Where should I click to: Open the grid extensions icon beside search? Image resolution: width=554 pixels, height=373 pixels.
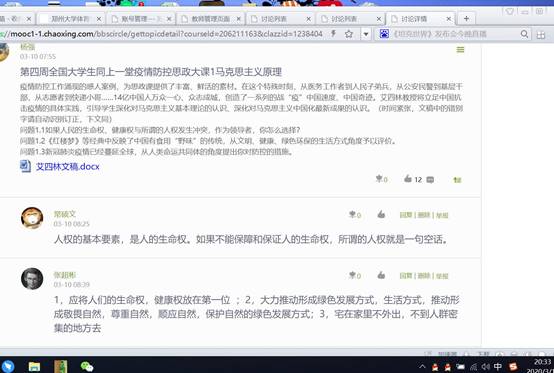point(541,35)
